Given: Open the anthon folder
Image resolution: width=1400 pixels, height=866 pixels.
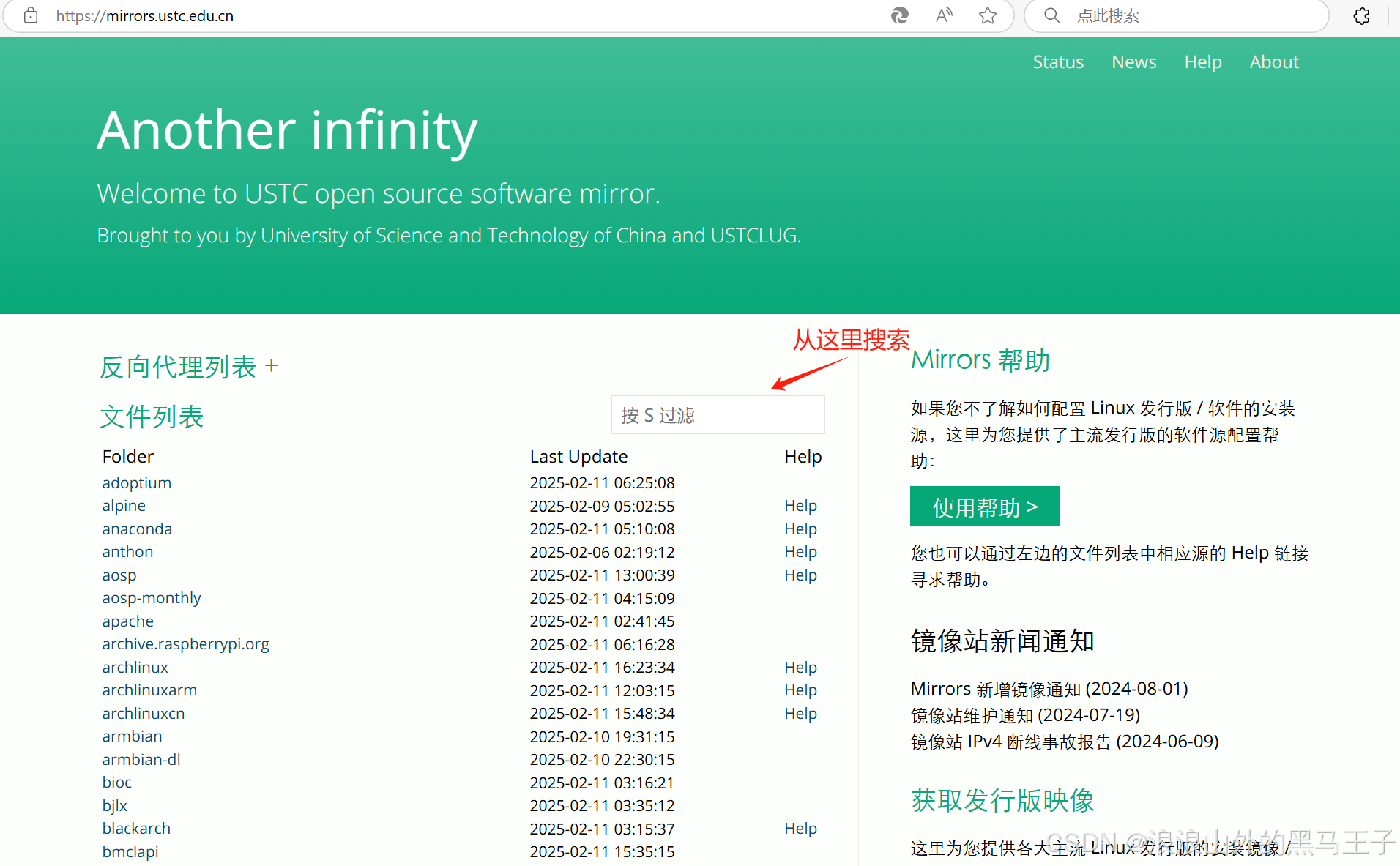Looking at the screenshot, I should (127, 552).
